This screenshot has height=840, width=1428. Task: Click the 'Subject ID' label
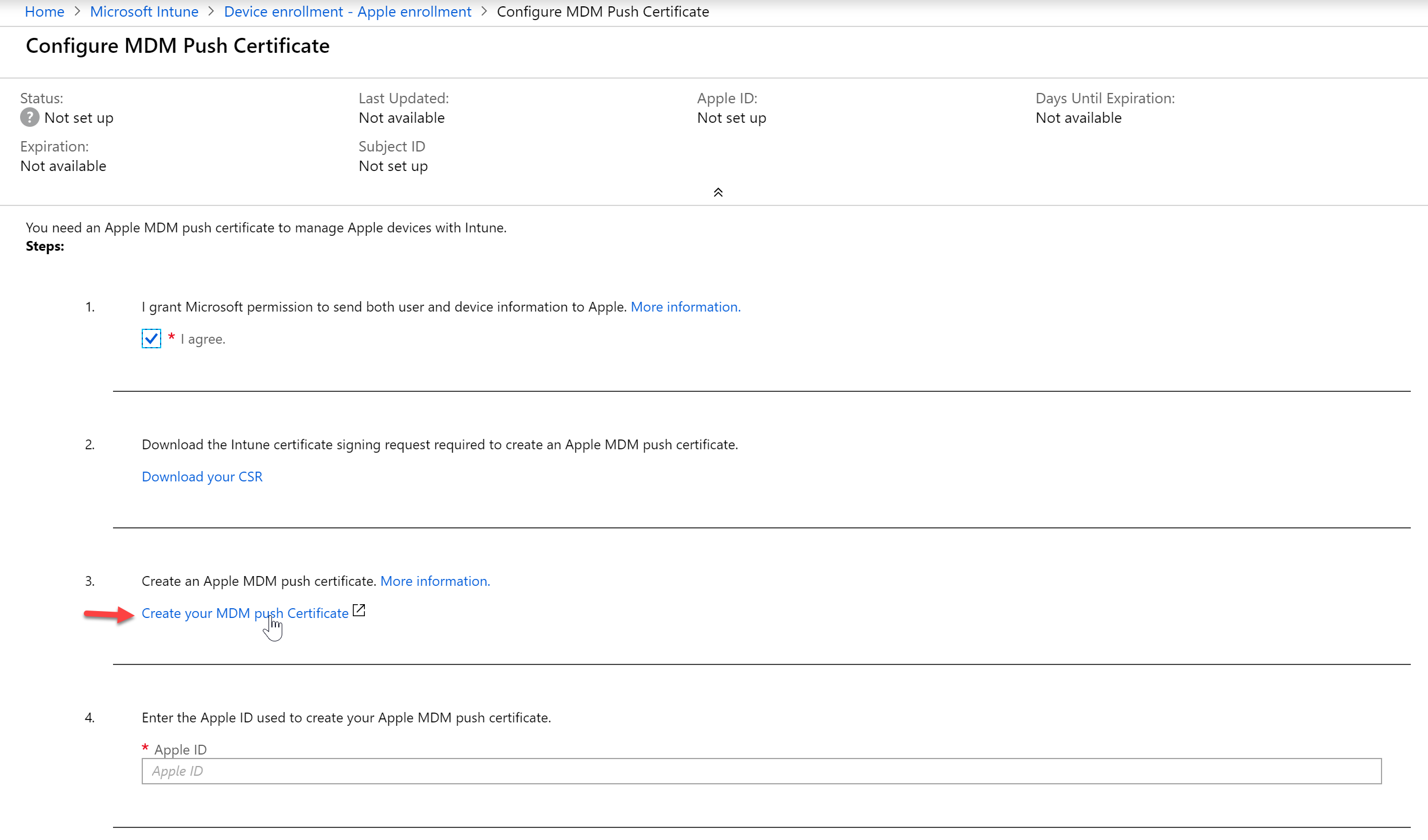(392, 146)
